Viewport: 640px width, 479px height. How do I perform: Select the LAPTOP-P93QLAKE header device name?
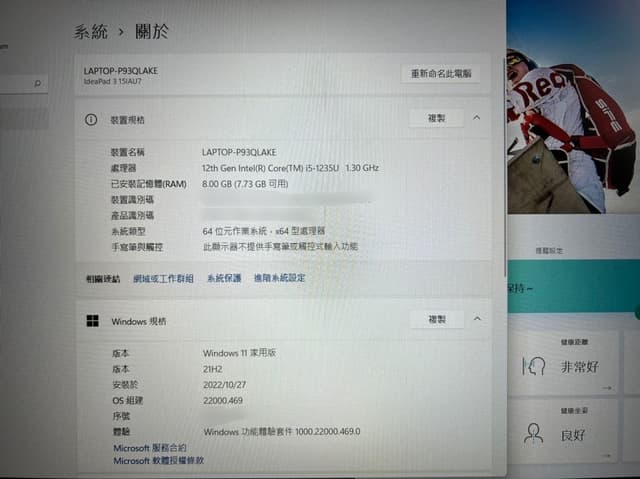coord(121,71)
